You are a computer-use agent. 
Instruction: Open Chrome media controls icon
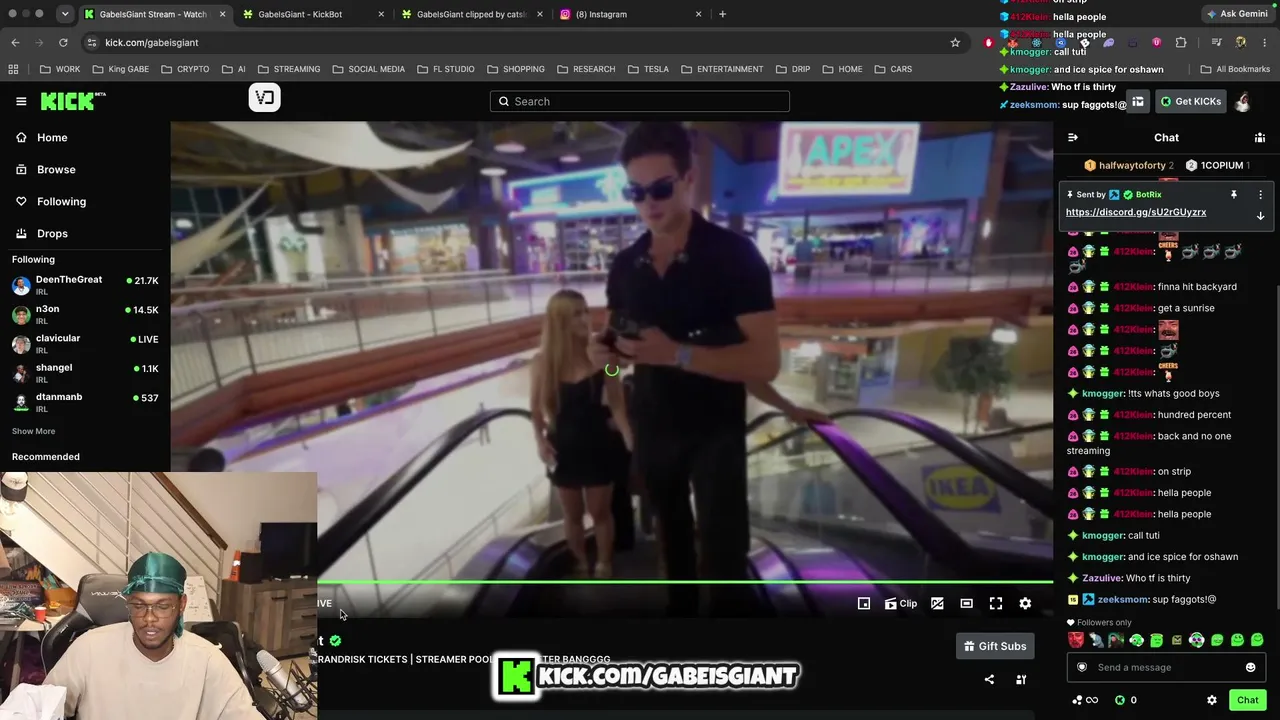coord(1216,42)
